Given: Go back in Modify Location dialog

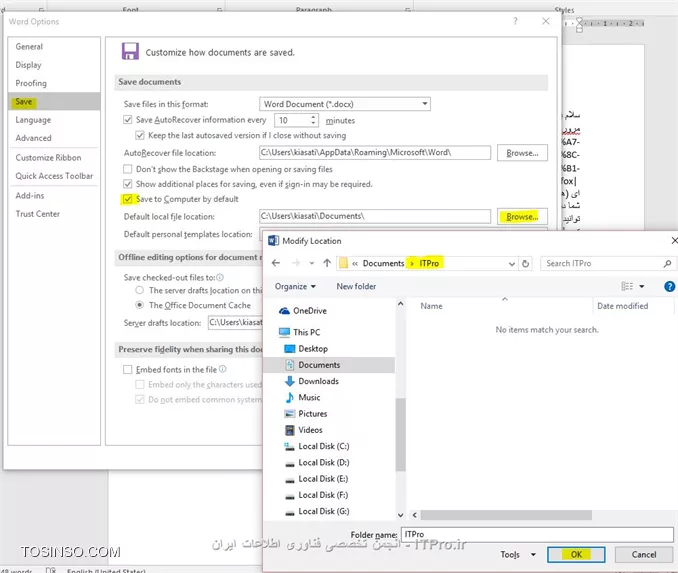Looking at the screenshot, I should point(276,263).
